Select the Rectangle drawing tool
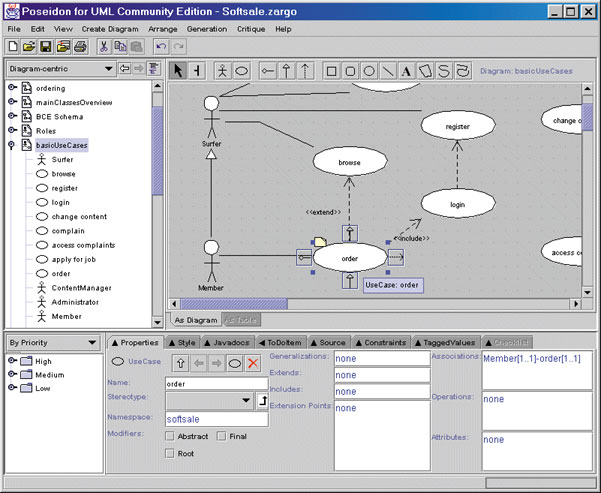 pos(332,71)
